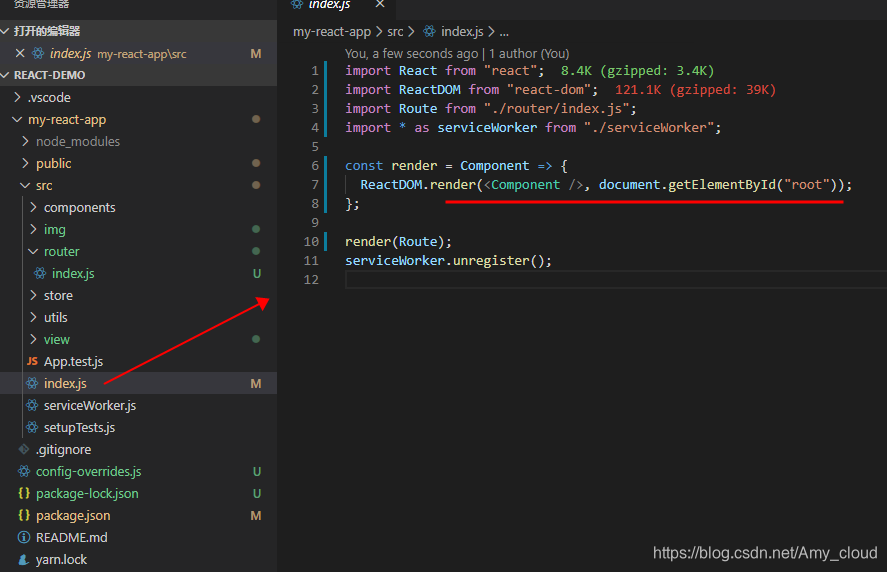The height and width of the screenshot is (572, 887).
Task: Close index.js in the open editors list
Action: (x=20, y=53)
